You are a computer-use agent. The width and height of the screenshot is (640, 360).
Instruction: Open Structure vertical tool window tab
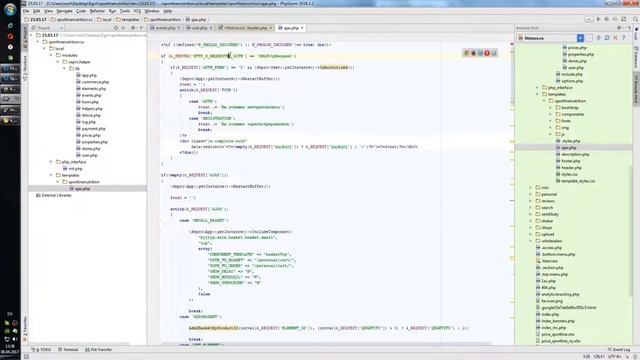tap(25, 68)
